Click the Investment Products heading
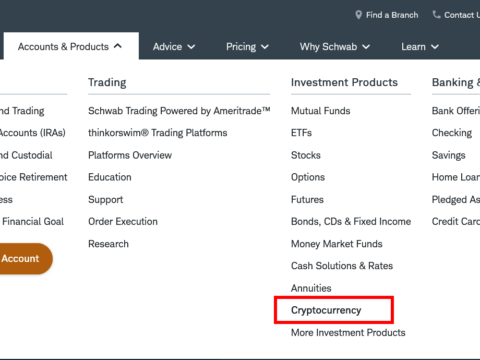 click(344, 82)
